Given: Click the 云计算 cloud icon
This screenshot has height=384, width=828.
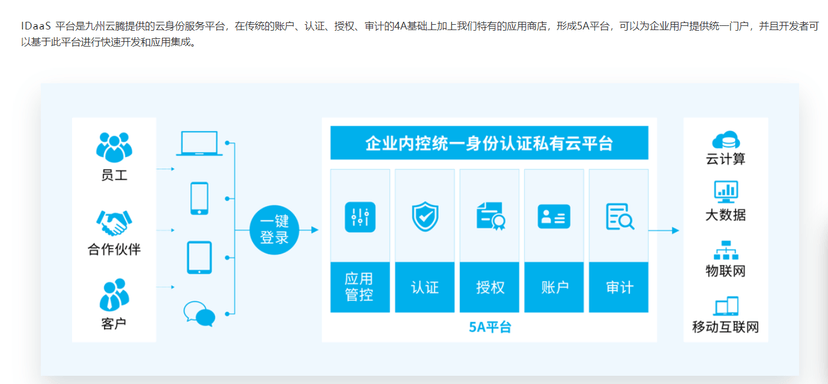Looking at the screenshot, I should pos(726,140).
